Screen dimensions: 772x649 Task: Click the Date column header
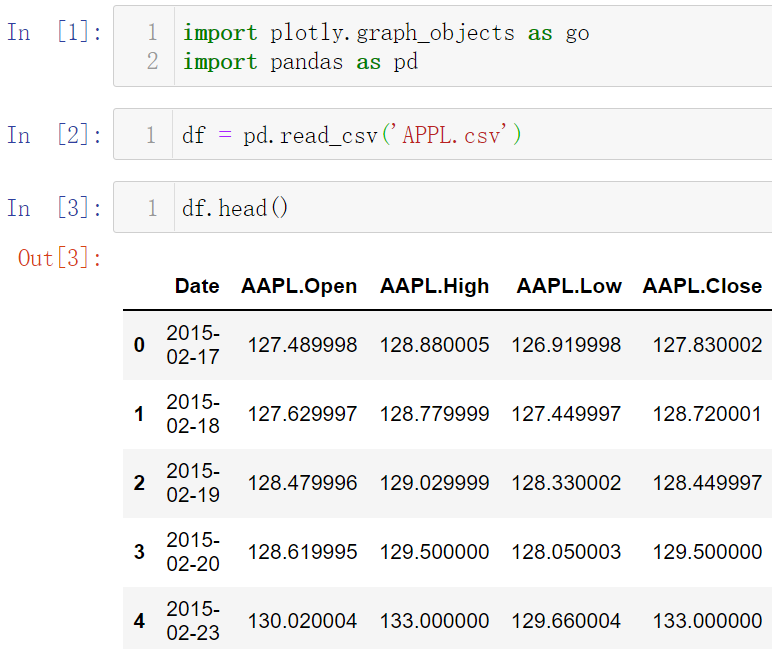pos(197,286)
